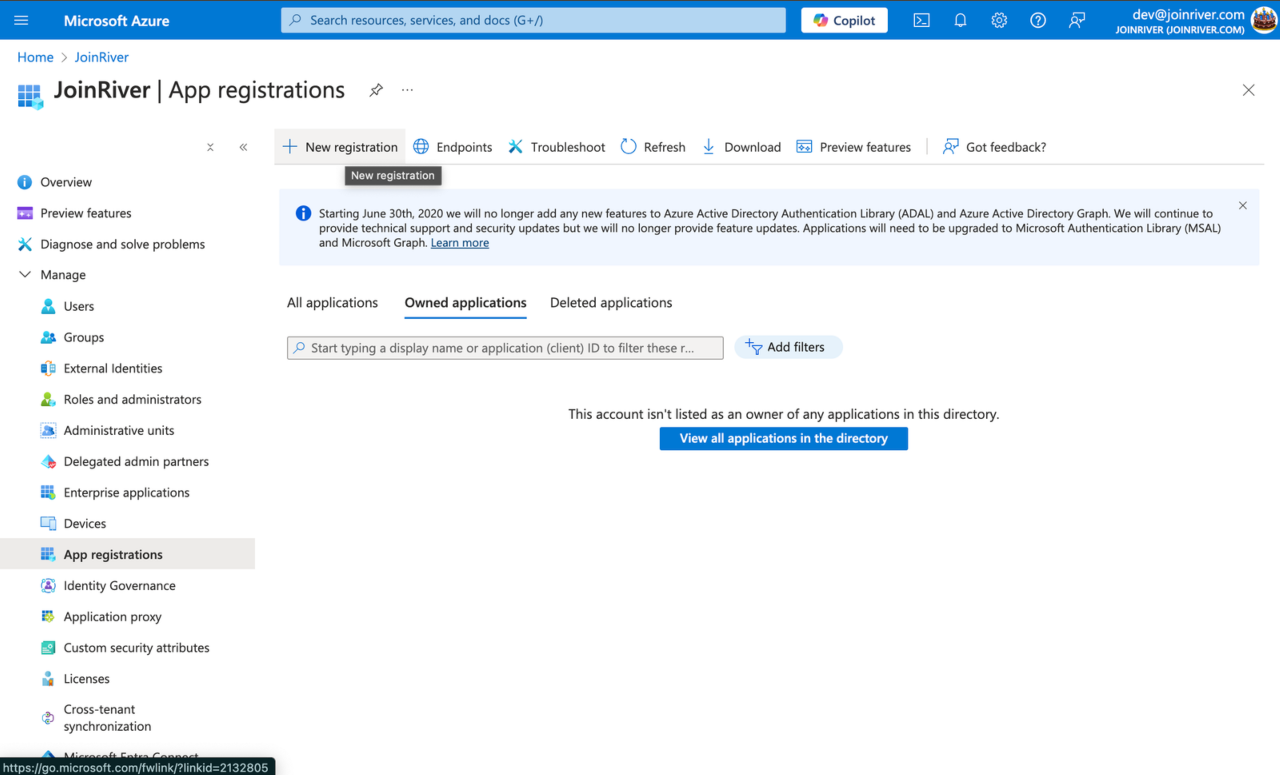This screenshot has height=775, width=1280.
Task: Download the app registrations list
Action: [741, 146]
